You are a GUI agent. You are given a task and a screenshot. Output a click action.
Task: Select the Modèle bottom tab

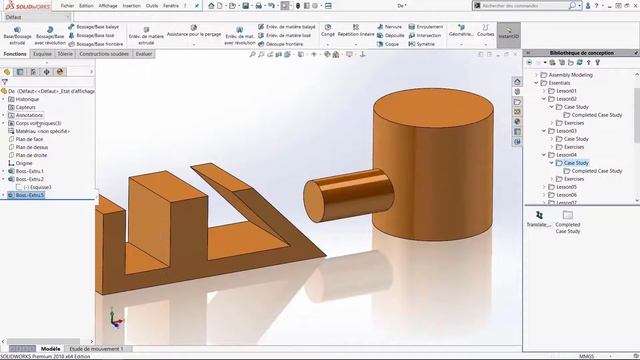51,349
